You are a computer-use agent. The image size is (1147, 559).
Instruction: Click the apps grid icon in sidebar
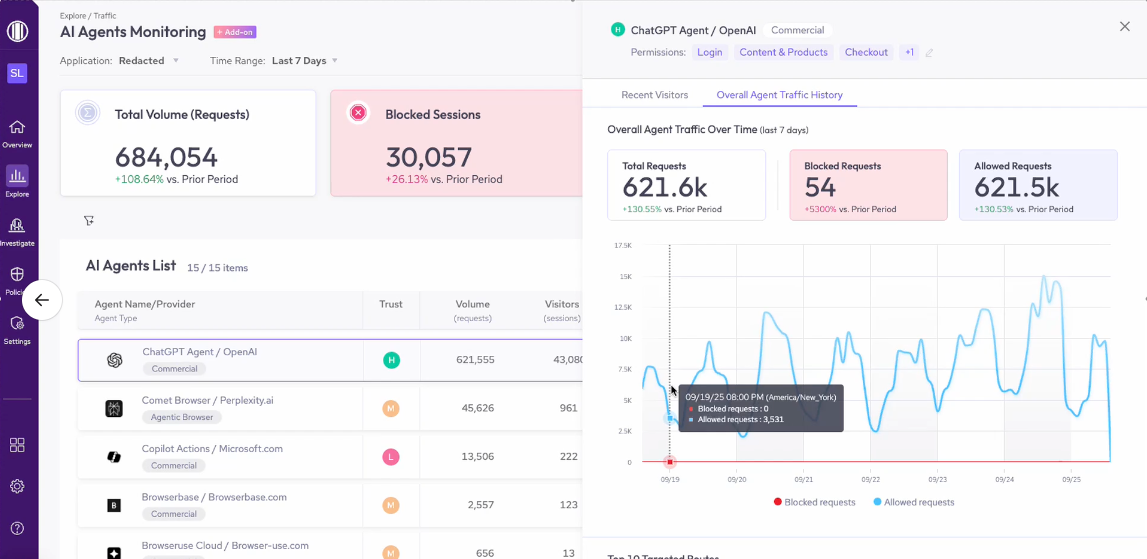(17, 445)
